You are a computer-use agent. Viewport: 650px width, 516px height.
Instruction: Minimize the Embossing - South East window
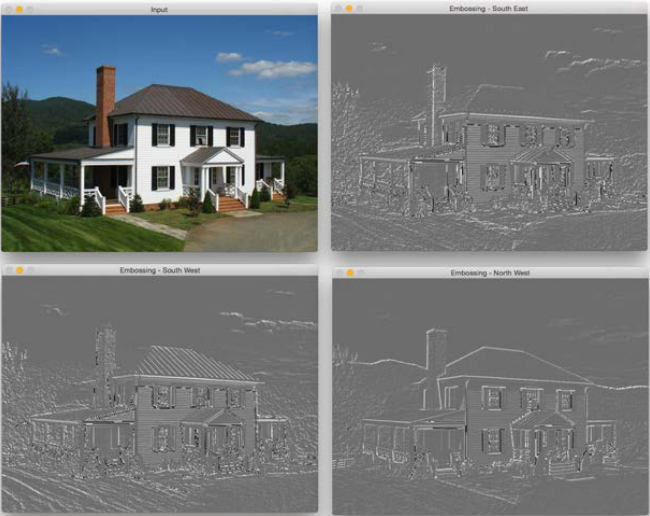click(x=349, y=8)
